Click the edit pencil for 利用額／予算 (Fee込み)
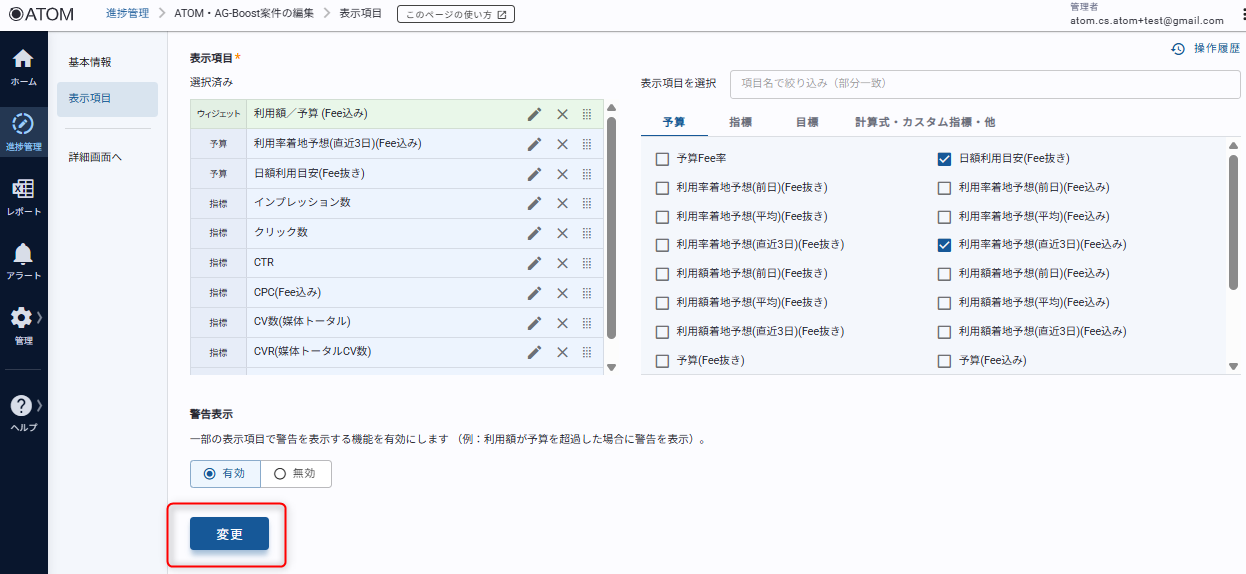 point(535,114)
